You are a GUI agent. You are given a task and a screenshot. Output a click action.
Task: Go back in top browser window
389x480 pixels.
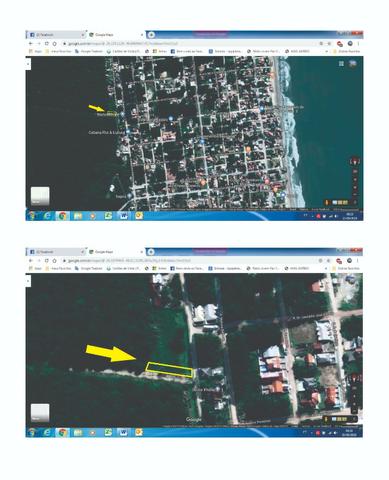31,44
